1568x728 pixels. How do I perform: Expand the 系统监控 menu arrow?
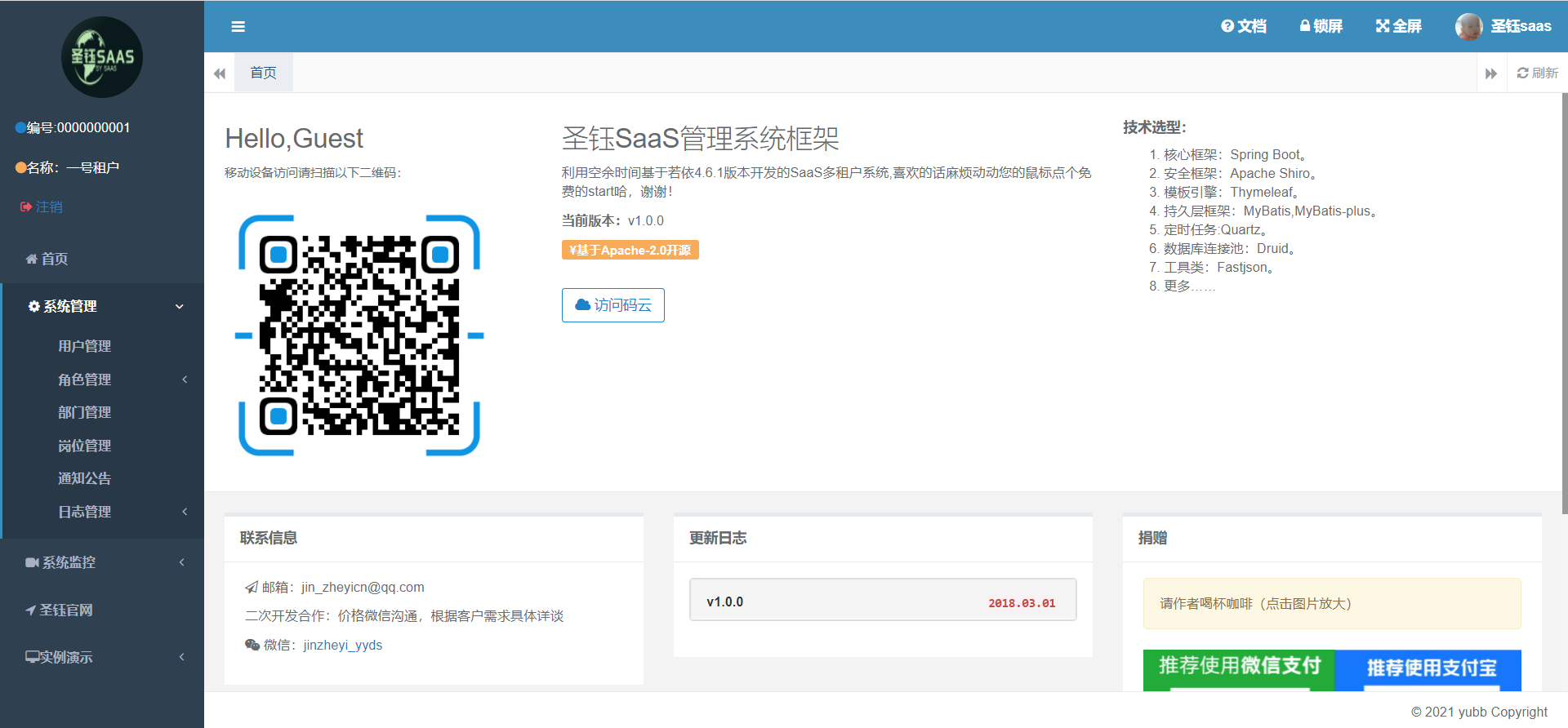click(181, 562)
